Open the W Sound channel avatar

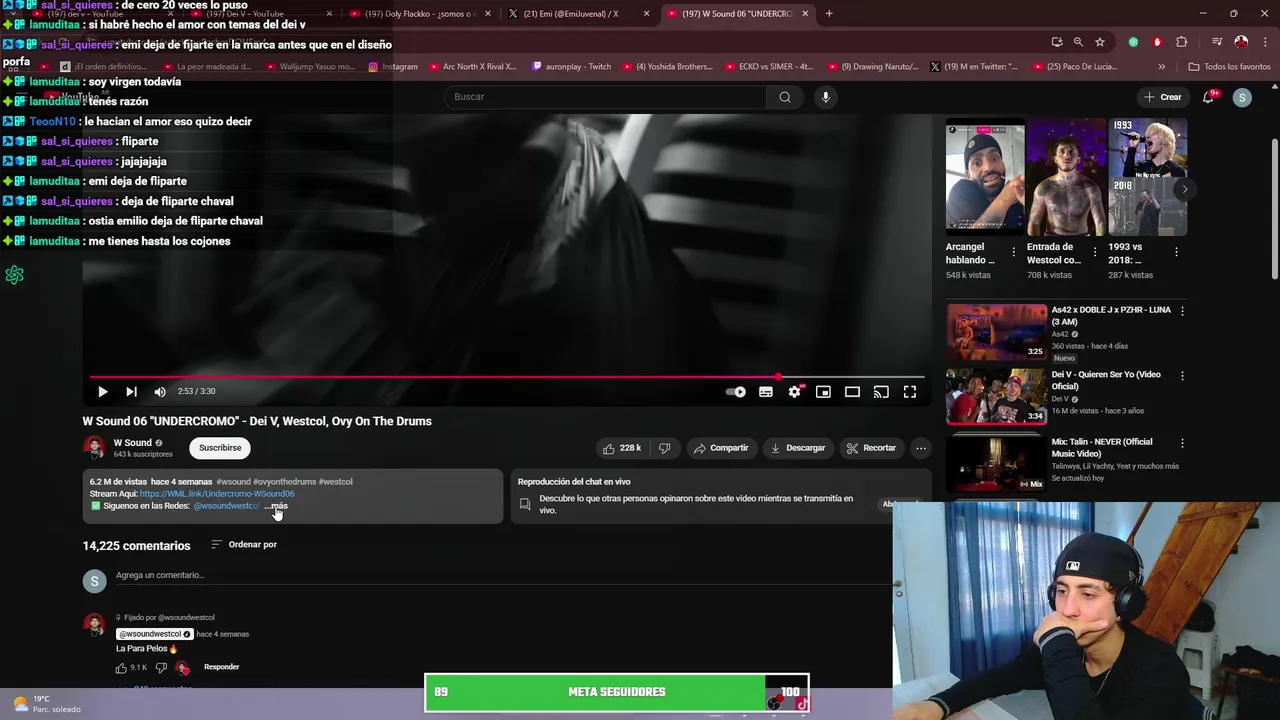[x=95, y=447]
